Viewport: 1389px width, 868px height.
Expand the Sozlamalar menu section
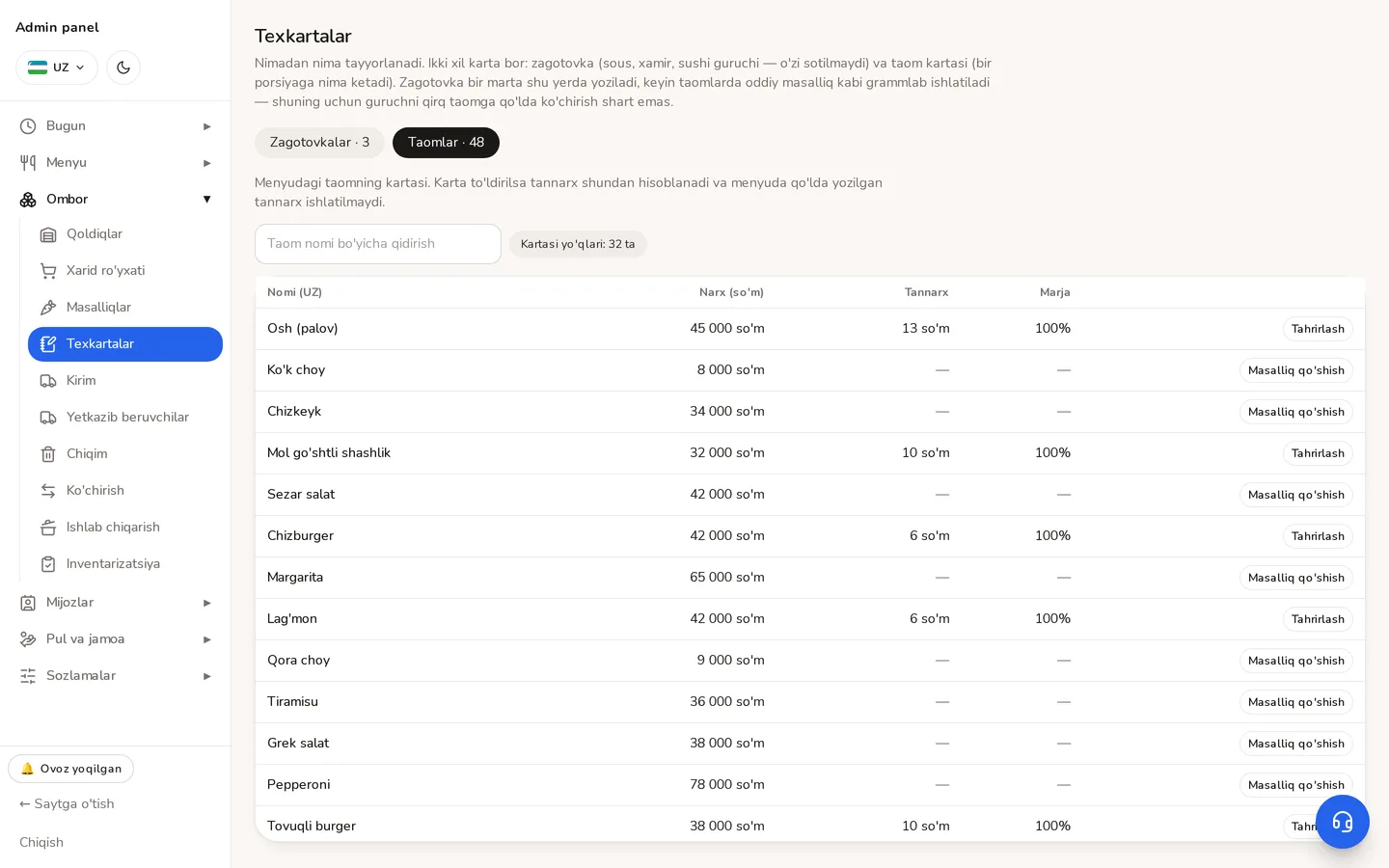point(116,676)
